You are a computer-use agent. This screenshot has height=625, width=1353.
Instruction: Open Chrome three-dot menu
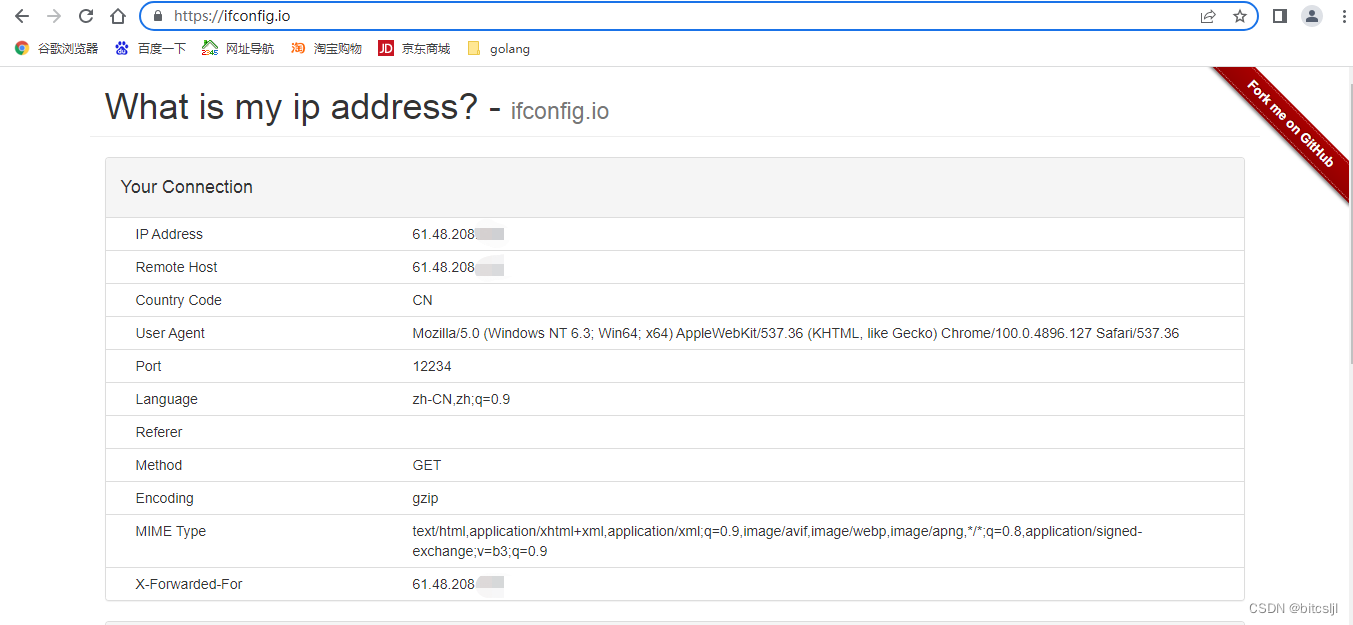[1343, 16]
